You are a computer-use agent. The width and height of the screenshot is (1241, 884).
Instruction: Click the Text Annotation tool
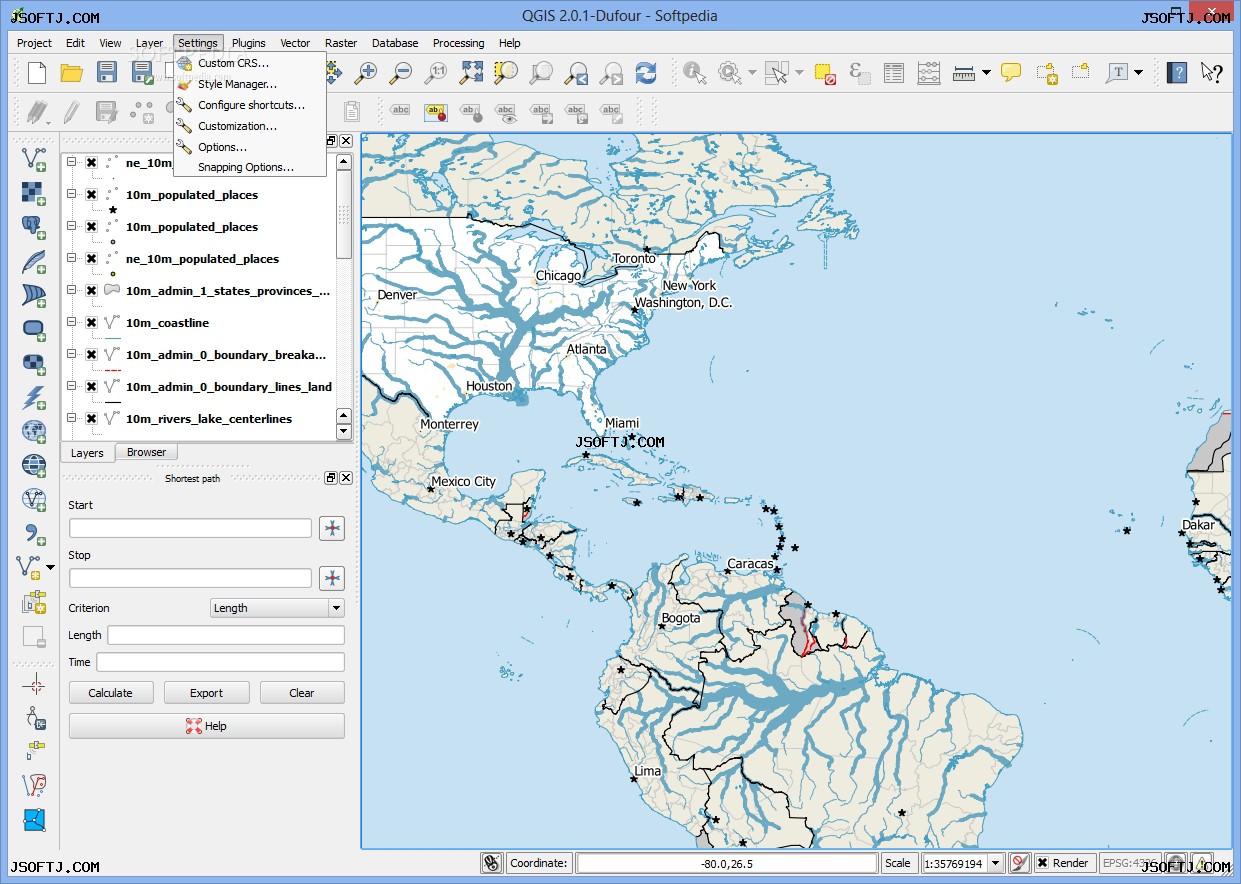pyautogui.click(x=1116, y=72)
